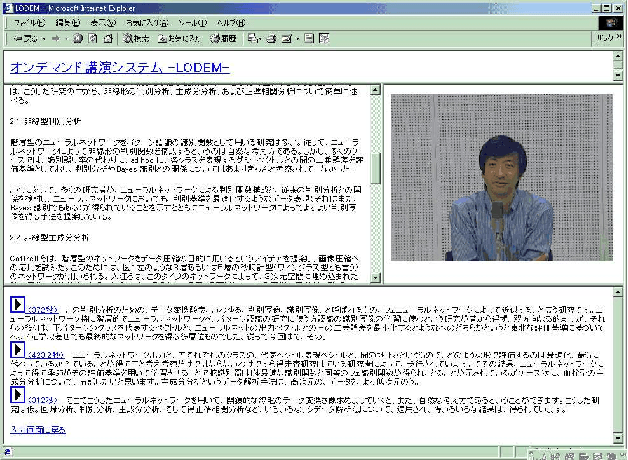This screenshot has height=460, width=628.
Task: Click the Back arrow toolbar button
Action: click(x=18, y=39)
